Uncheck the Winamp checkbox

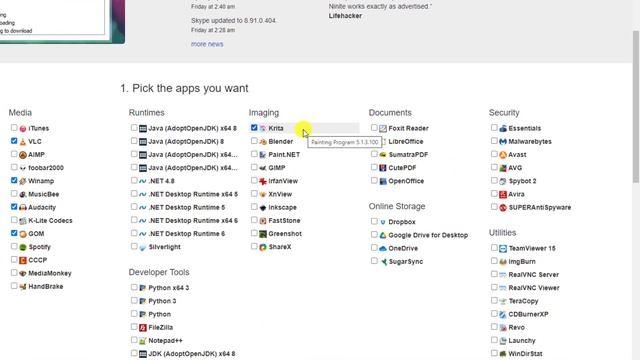point(14,180)
